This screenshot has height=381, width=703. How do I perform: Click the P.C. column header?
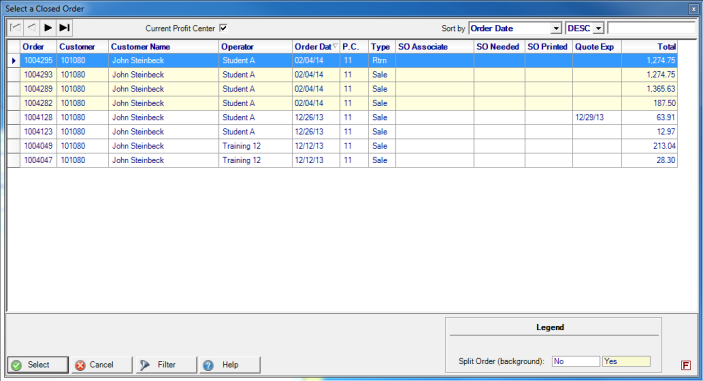354,47
